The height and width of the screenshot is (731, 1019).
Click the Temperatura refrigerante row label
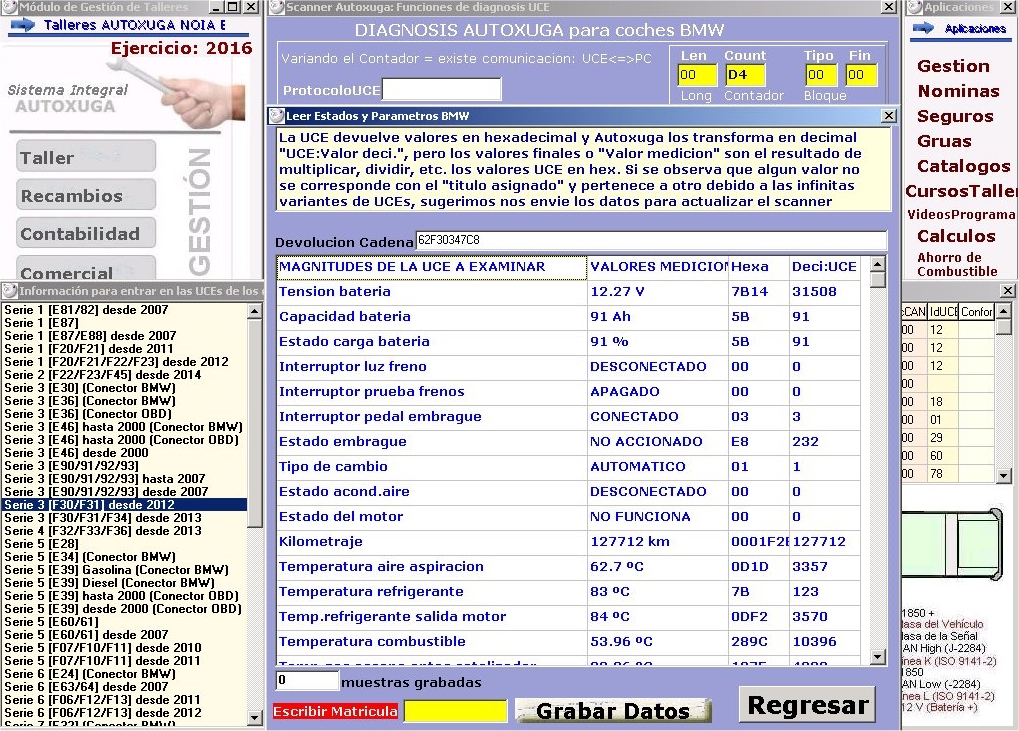[371, 592]
